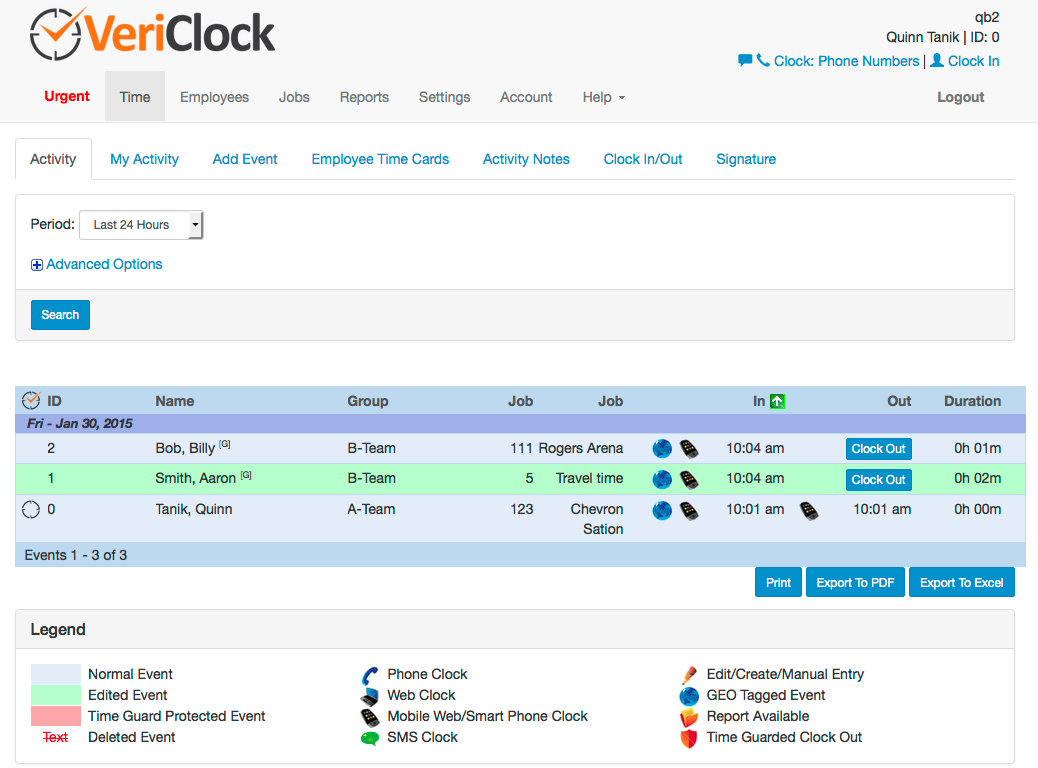Viewport: 1038px width, 768px height.
Task: Click the clock icon in the ID column header
Action: (x=30, y=400)
